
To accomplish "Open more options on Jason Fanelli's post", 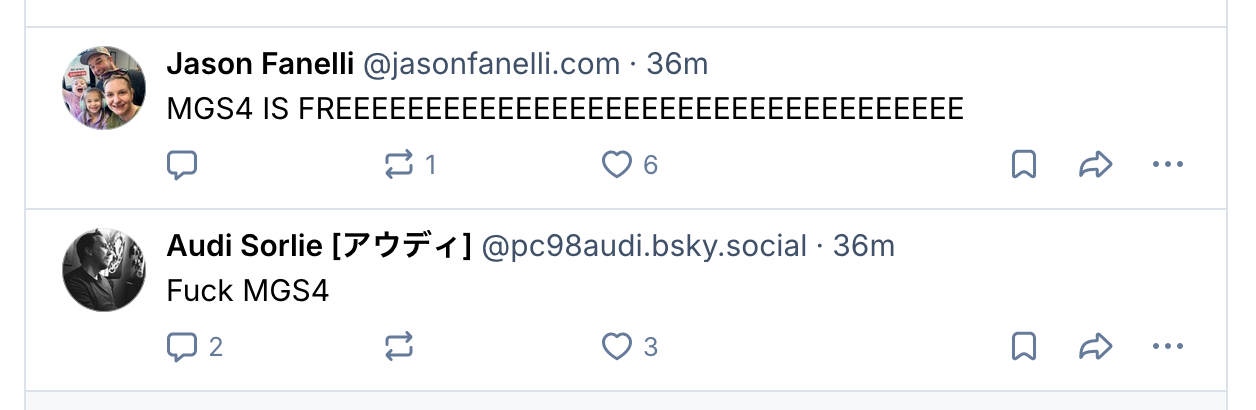I will (x=1167, y=164).
